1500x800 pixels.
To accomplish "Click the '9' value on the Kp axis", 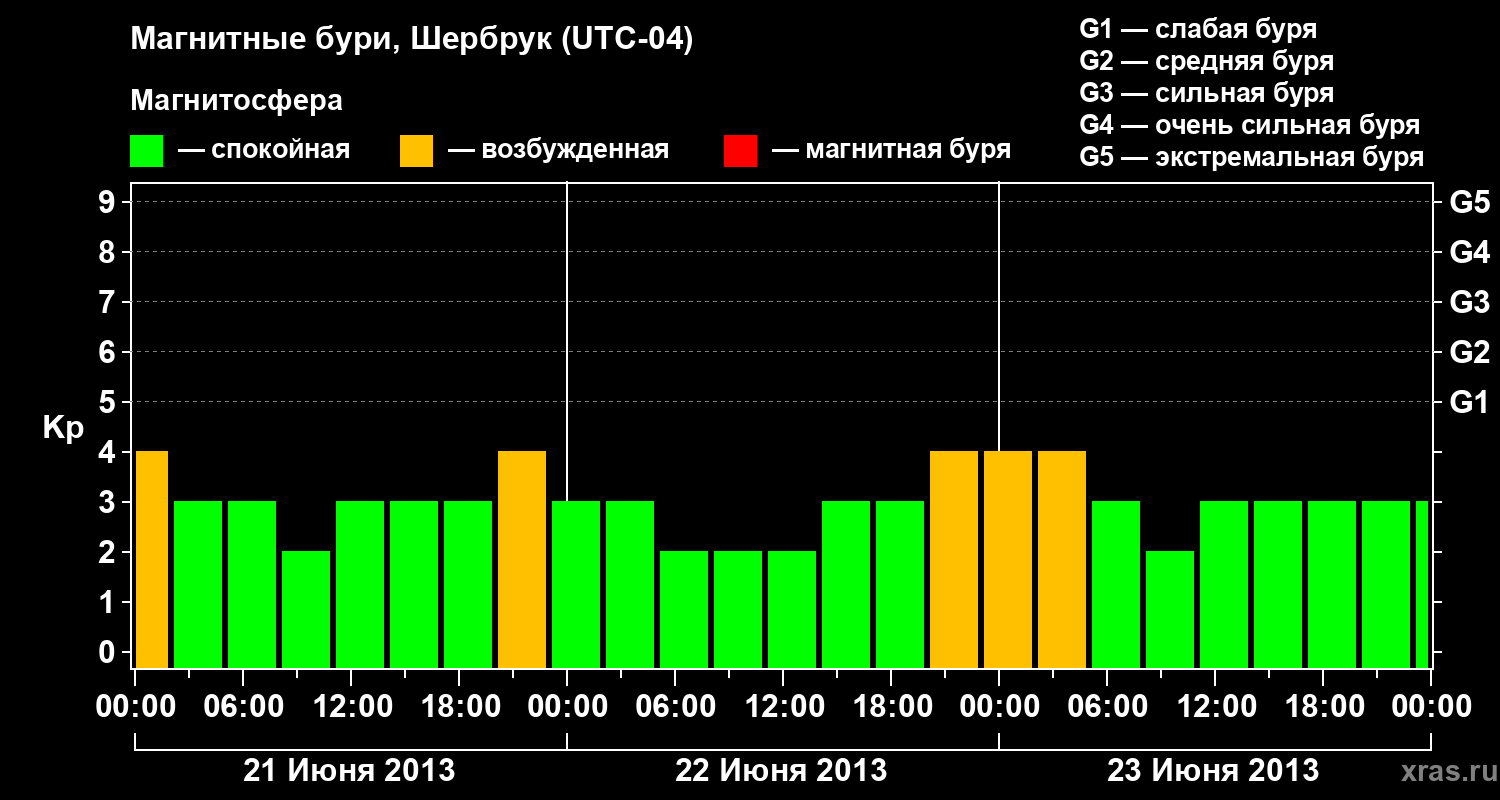I will coord(109,203).
